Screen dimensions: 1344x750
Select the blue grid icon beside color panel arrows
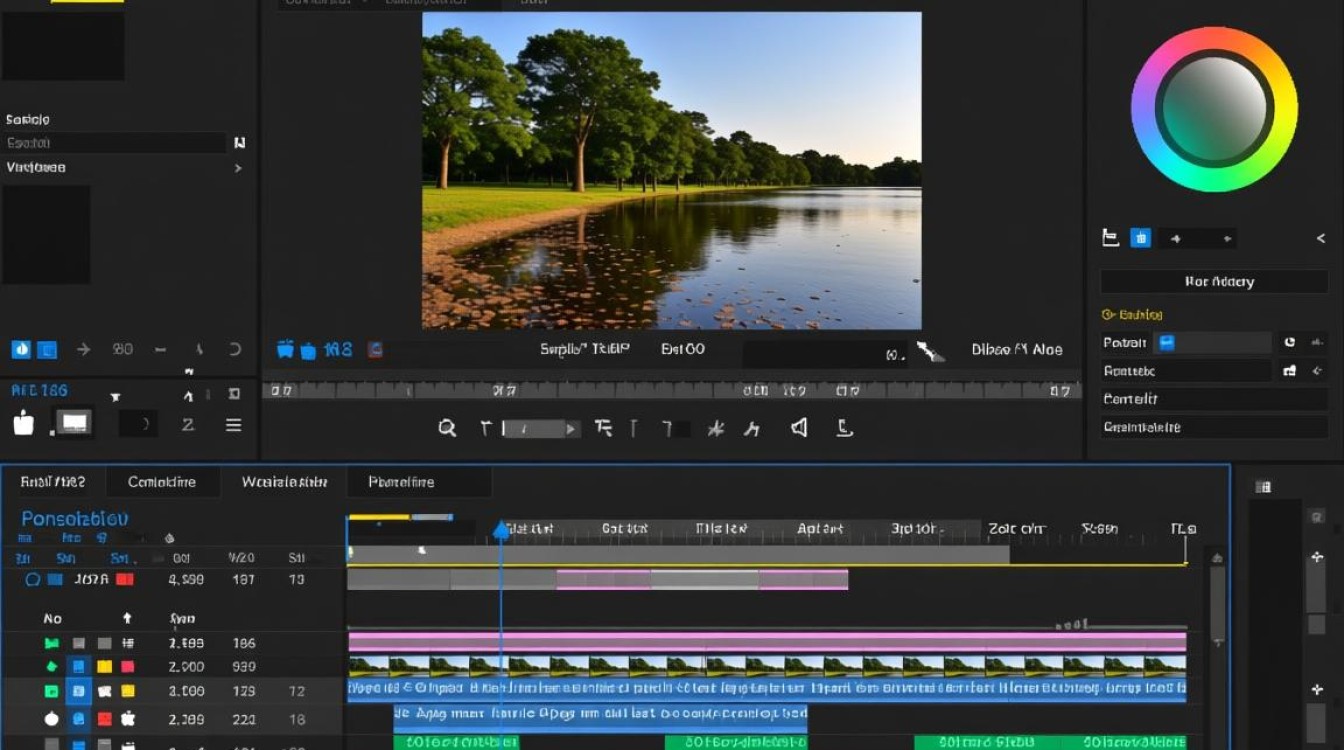coord(1140,238)
